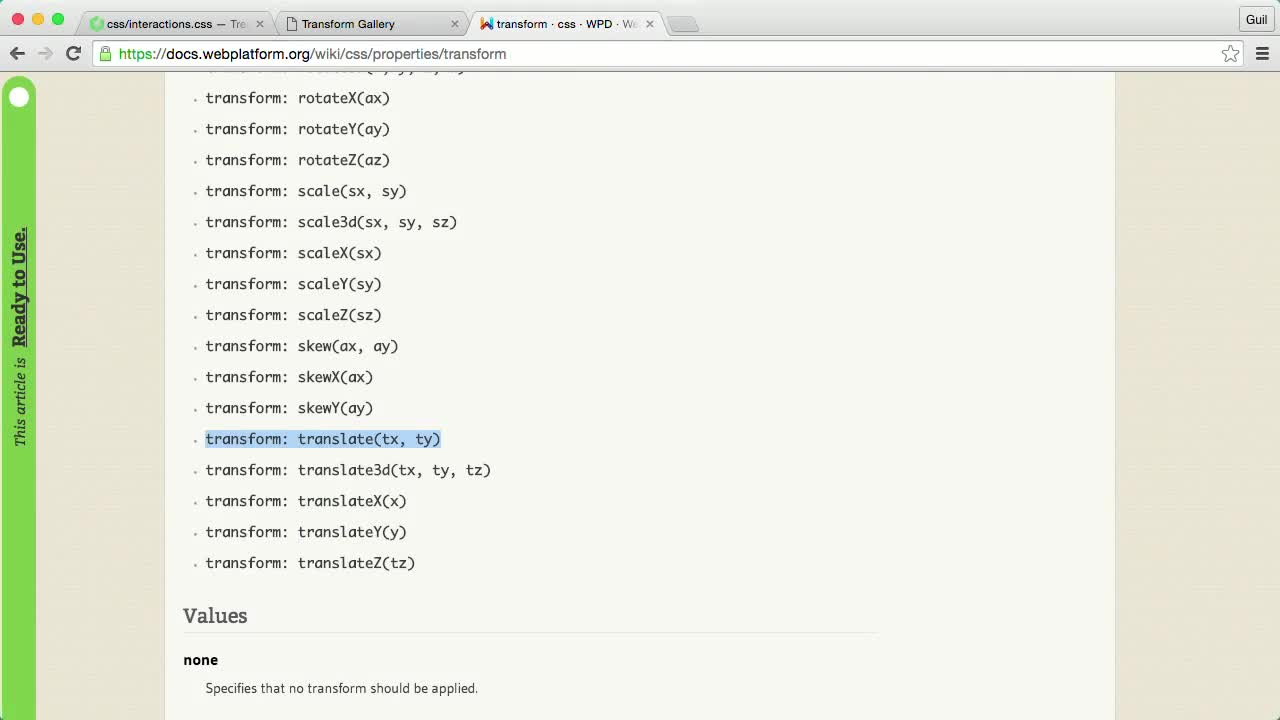Click the macOS yellow minimize window button
This screenshot has width=1280, height=720.
38,20
